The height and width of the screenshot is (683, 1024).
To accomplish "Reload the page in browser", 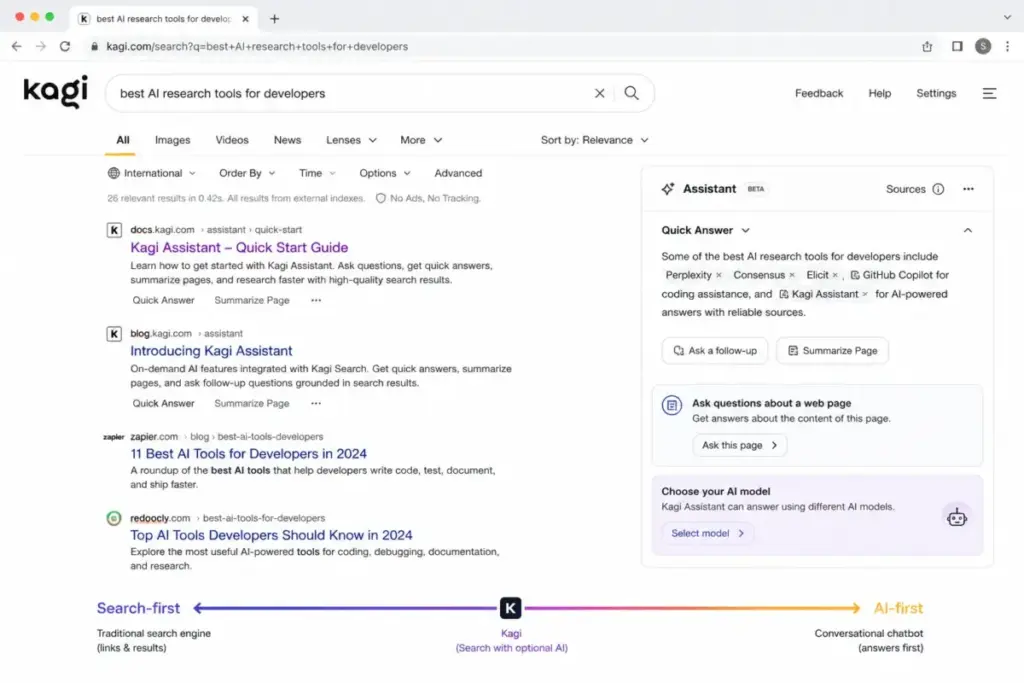I will pos(65,46).
